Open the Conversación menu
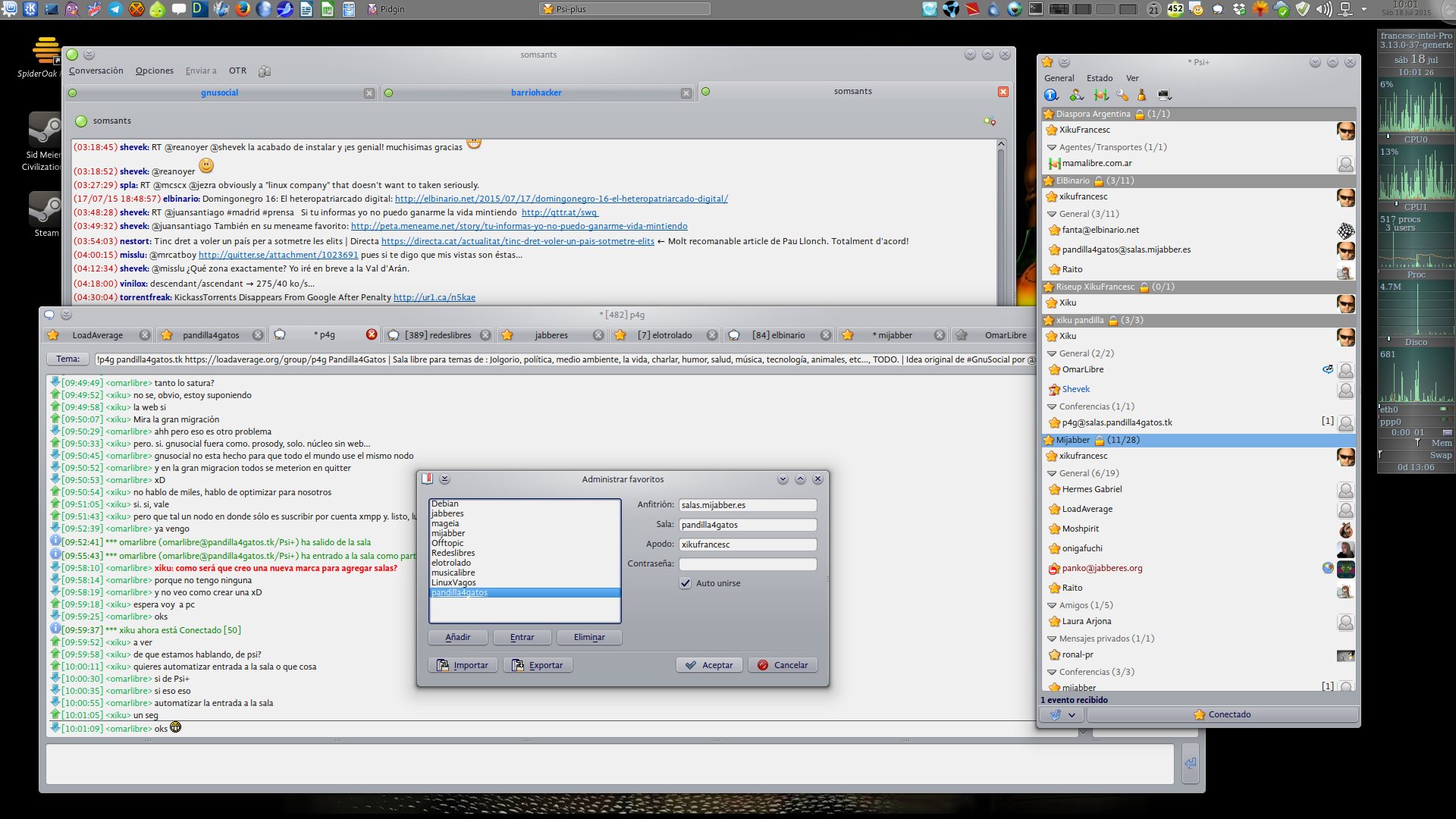1456x819 pixels. [96, 71]
